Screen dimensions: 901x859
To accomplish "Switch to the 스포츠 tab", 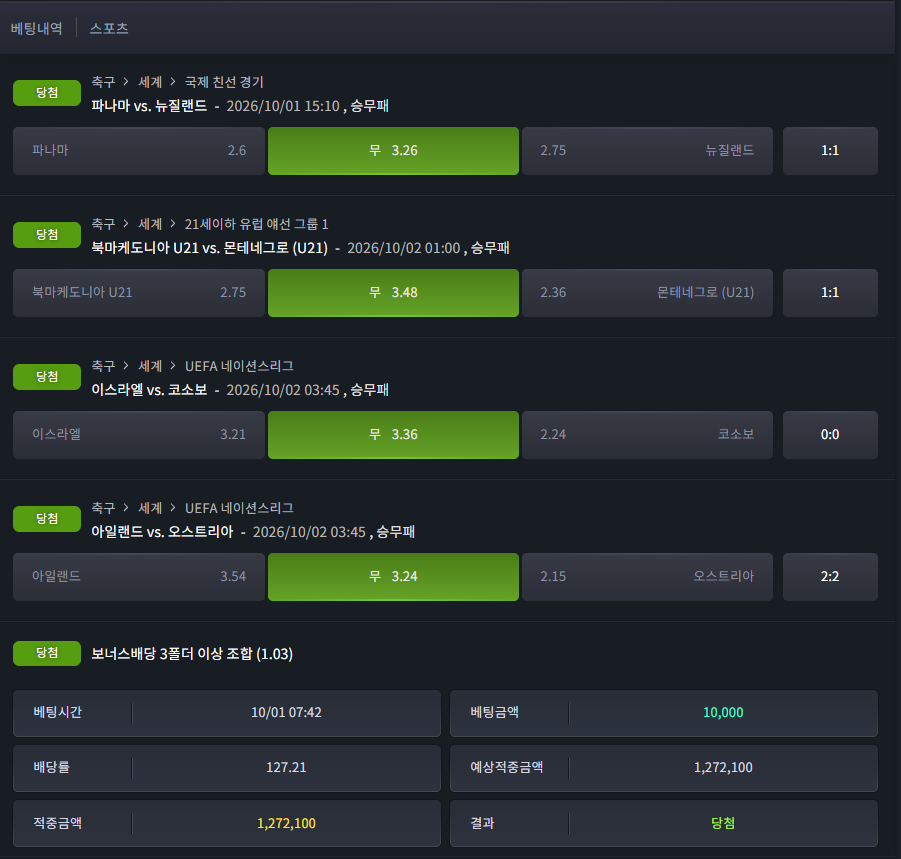I will click(109, 28).
